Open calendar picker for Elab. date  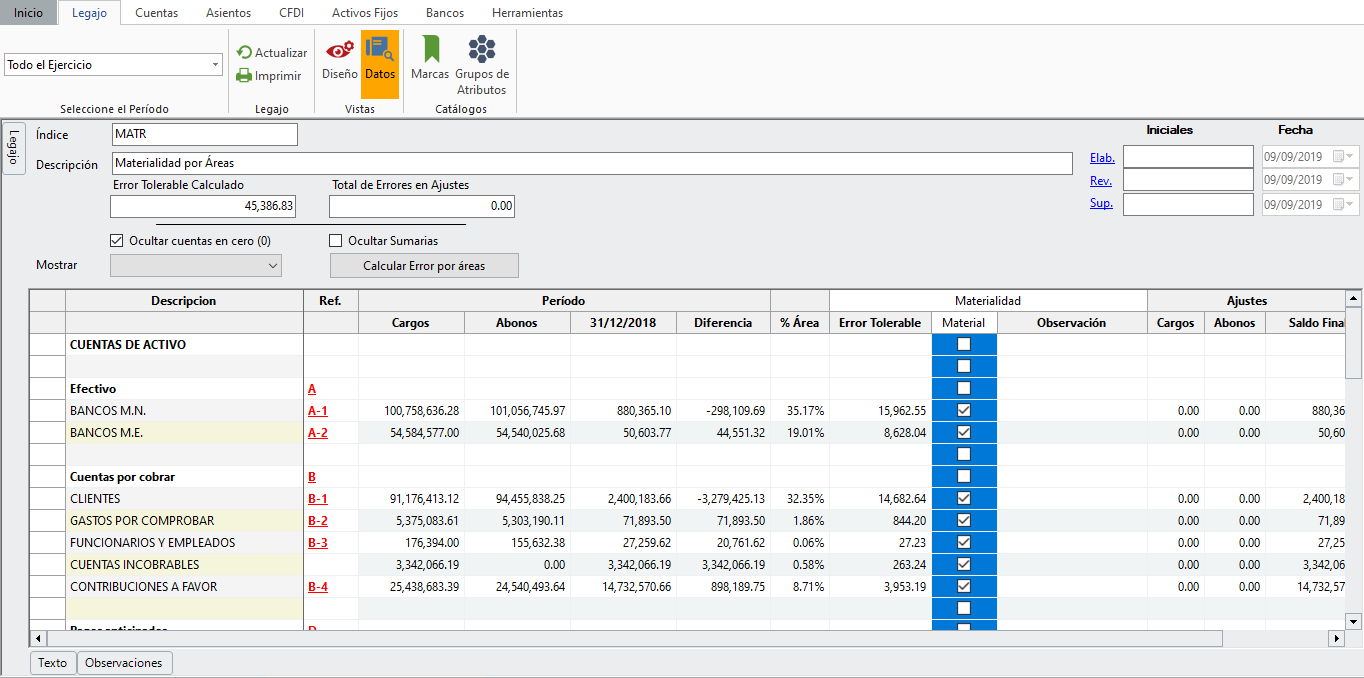1340,157
